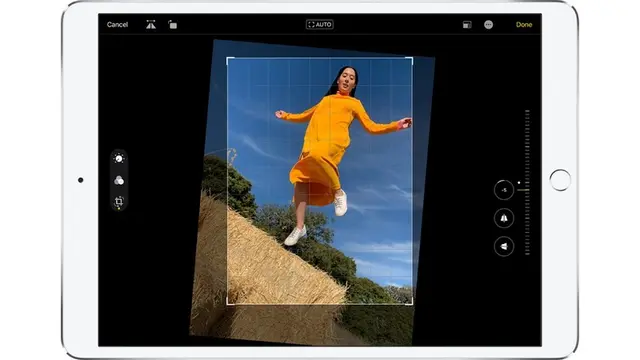Toggle the AUTO crop button
Screen dimensions: 640x360
click(x=320, y=24)
